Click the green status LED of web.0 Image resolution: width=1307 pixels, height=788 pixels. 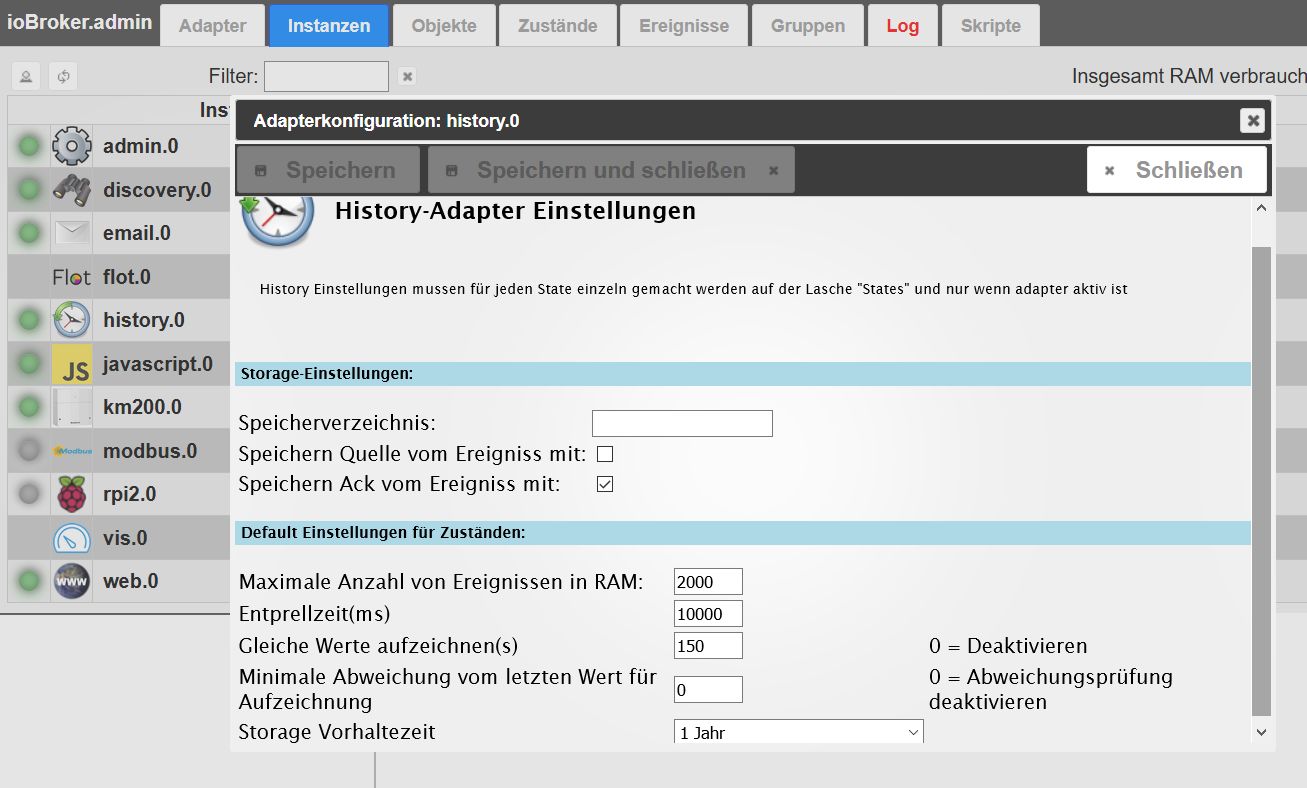coord(29,581)
